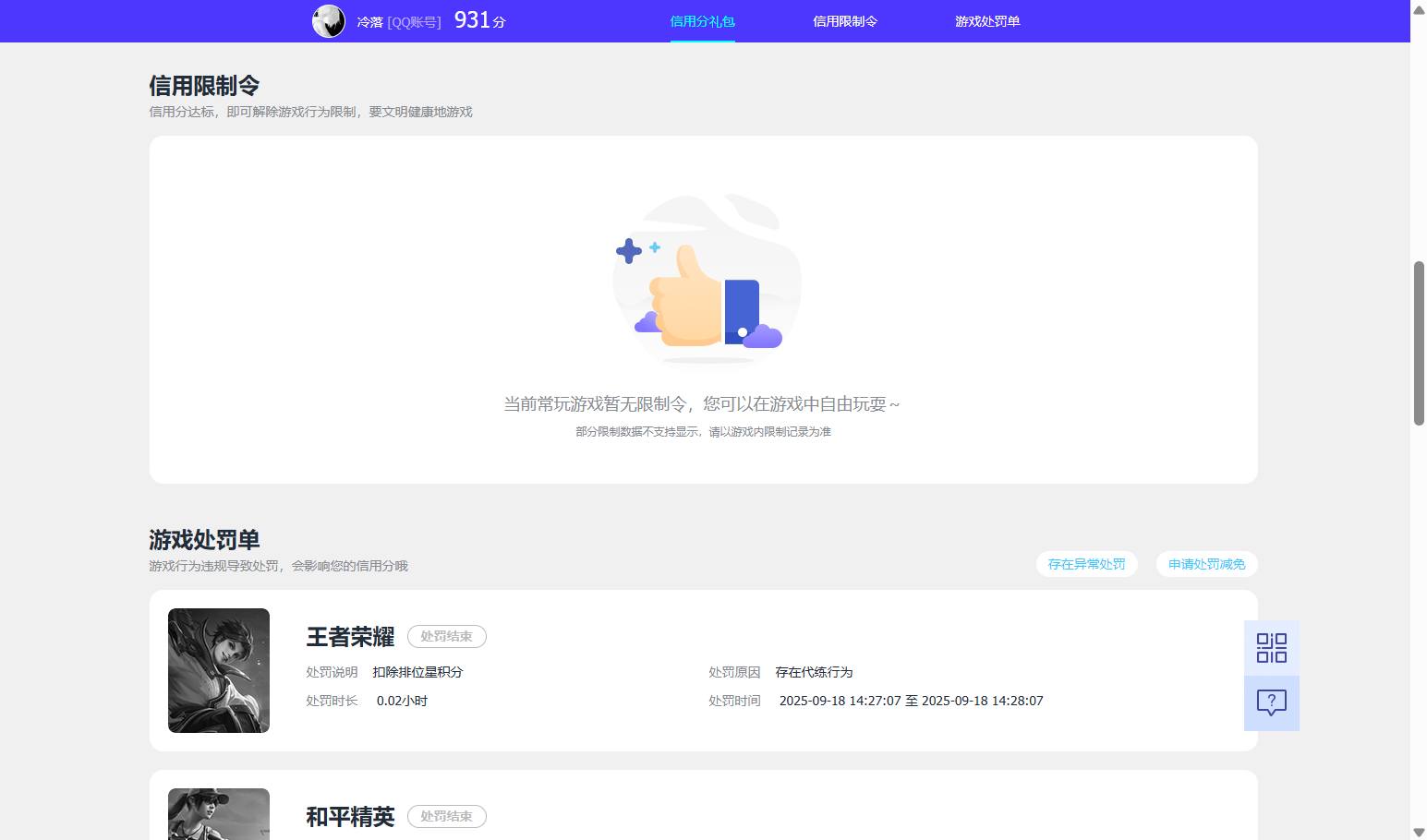This screenshot has width=1427, height=840.
Task: Click the 游戏行为违规导致处罚 subtitle text
Action: click(278, 566)
